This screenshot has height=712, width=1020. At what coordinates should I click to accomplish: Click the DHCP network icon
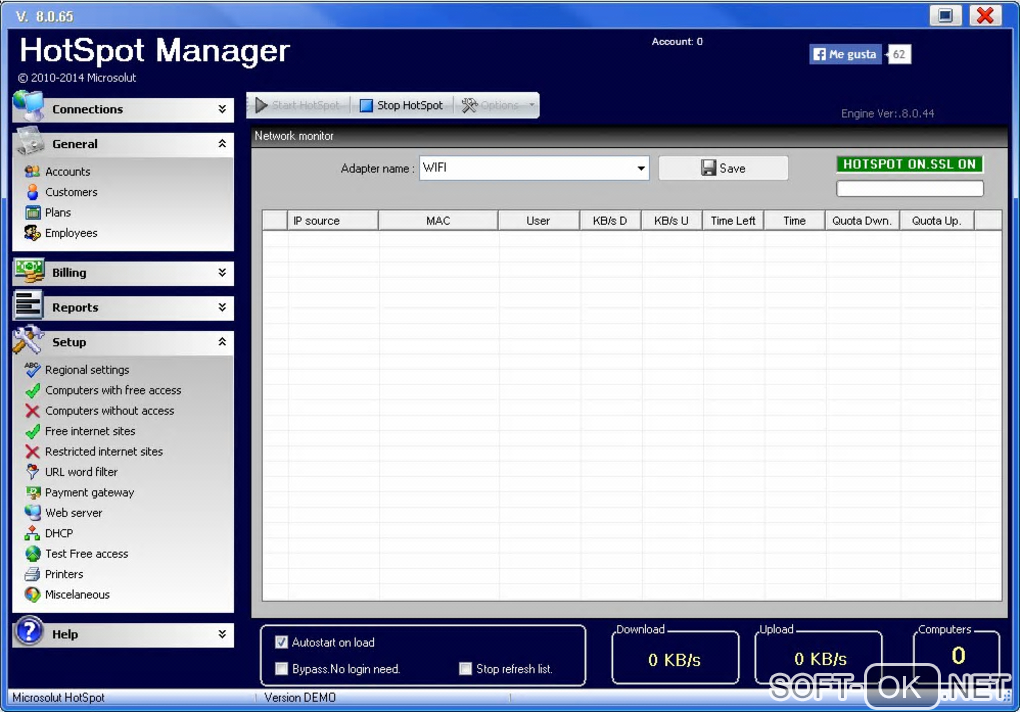coord(33,533)
